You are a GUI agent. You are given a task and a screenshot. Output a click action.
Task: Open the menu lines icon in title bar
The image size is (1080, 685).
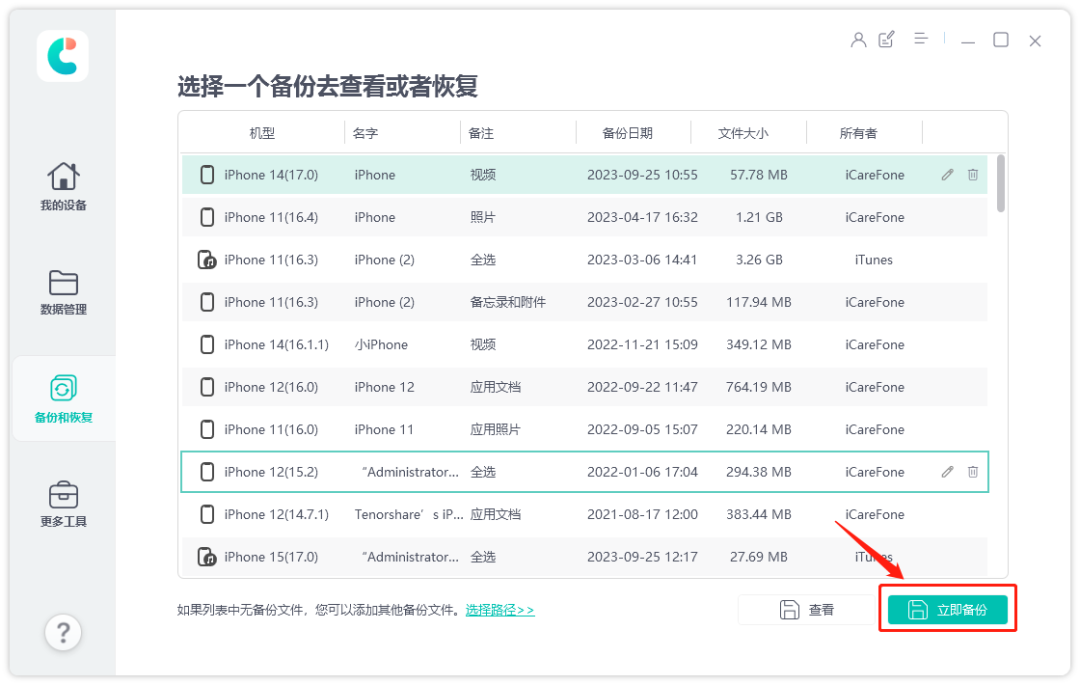pos(921,39)
